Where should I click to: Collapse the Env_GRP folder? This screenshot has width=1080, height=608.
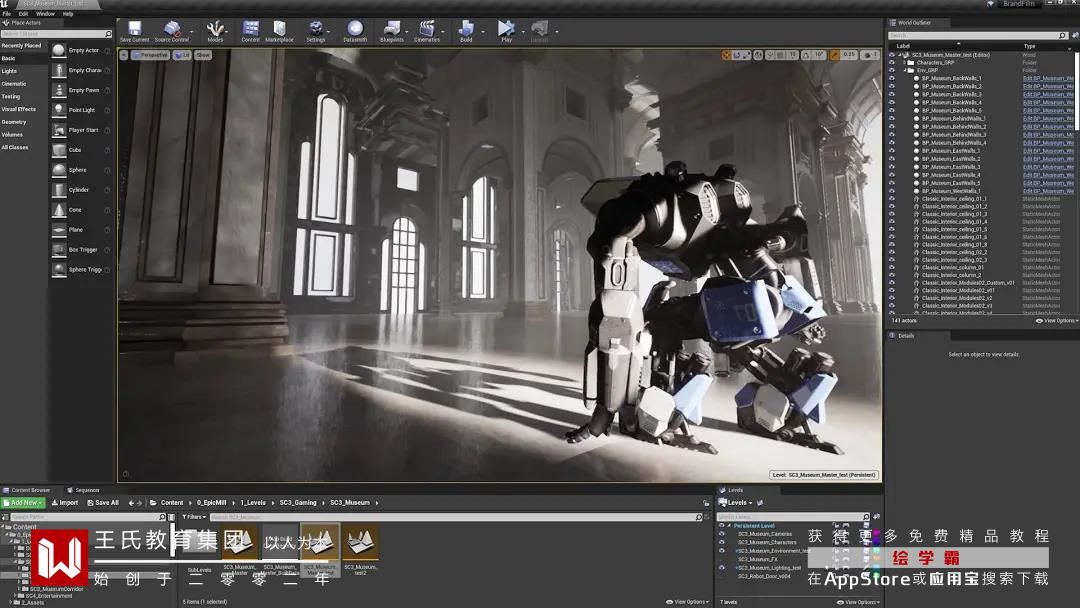904,70
